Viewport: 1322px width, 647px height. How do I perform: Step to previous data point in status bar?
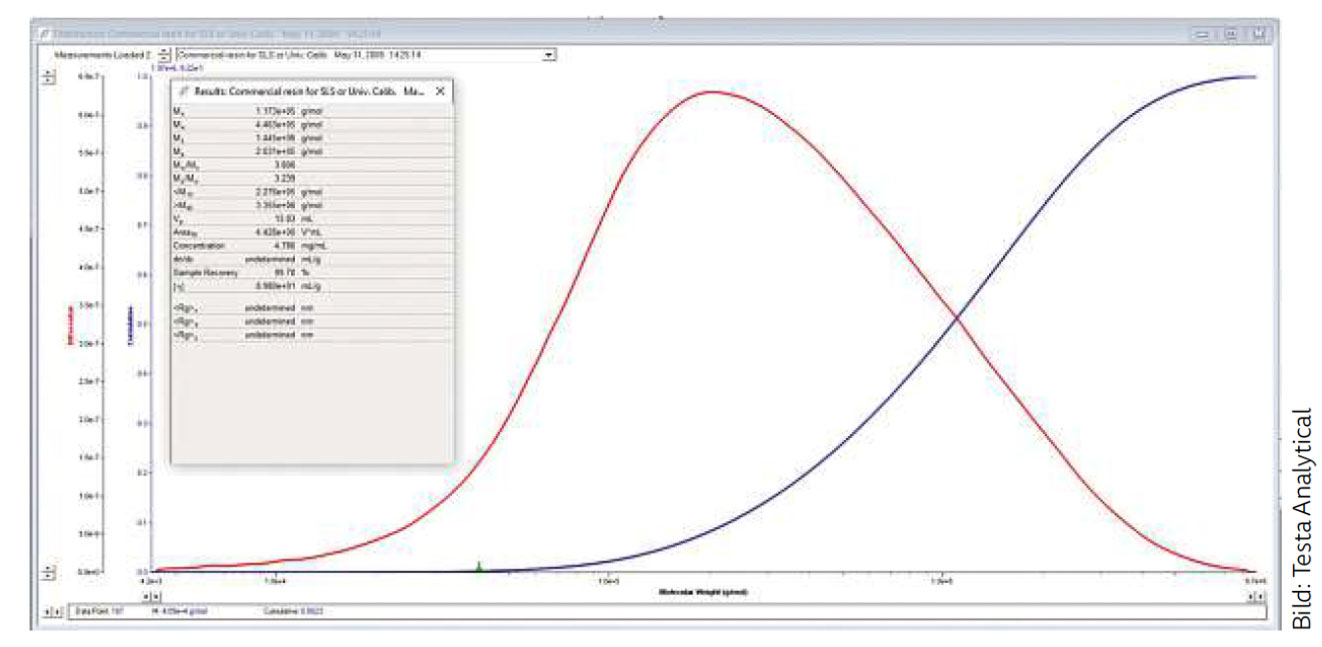click(47, 610)
